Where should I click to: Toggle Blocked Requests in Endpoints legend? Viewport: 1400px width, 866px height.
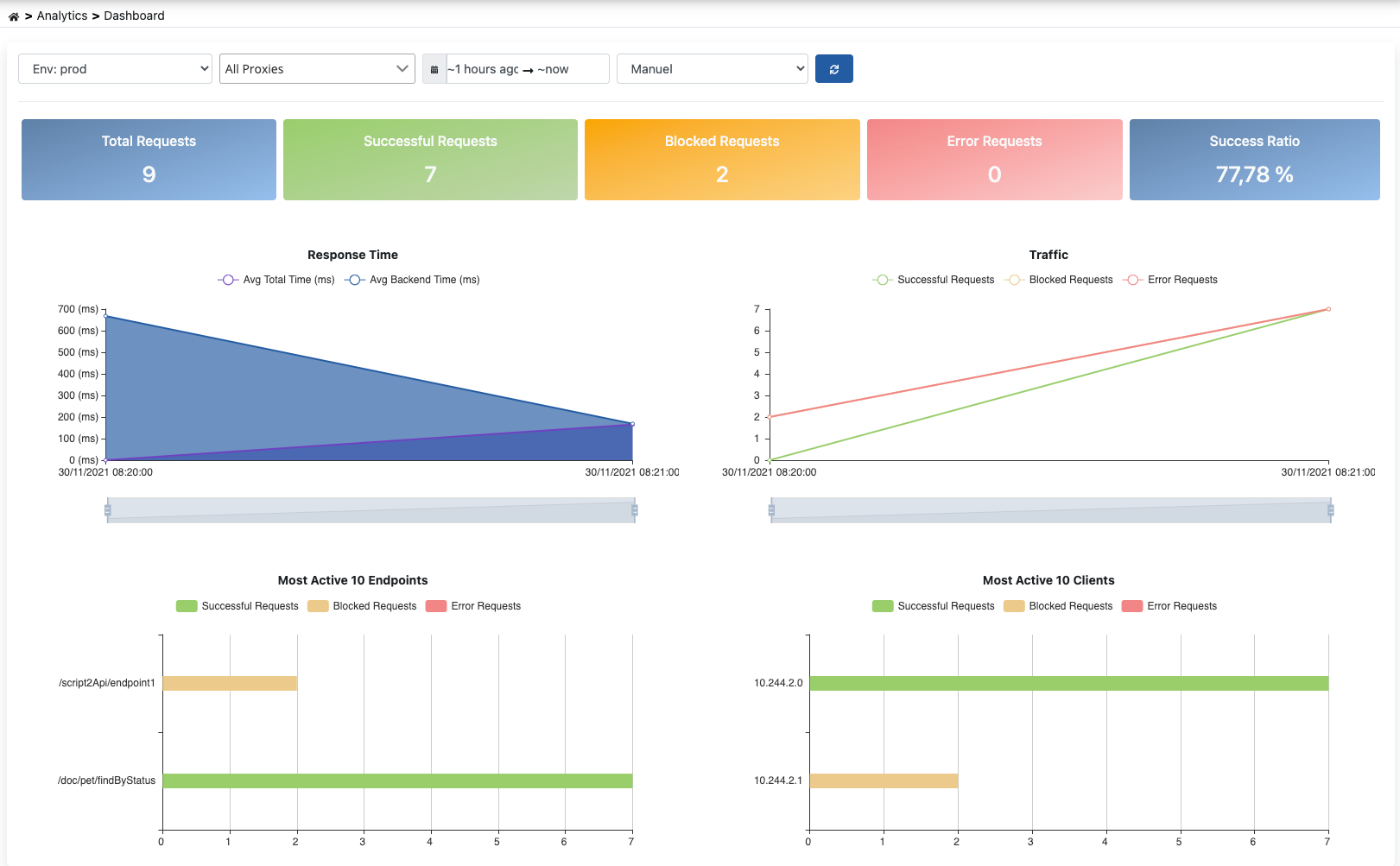pyautogui.click(x=363, y=606)
